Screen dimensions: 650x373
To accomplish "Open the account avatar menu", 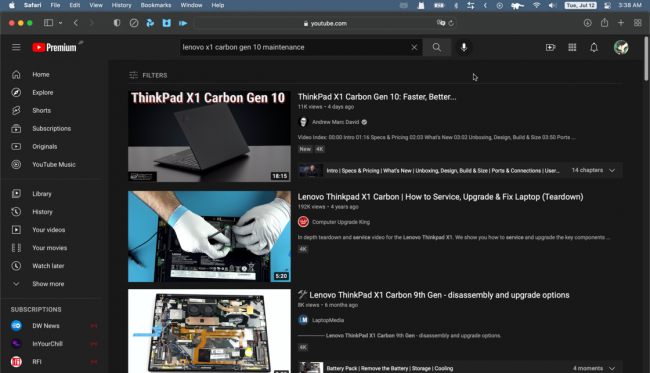I will [621, 47].
